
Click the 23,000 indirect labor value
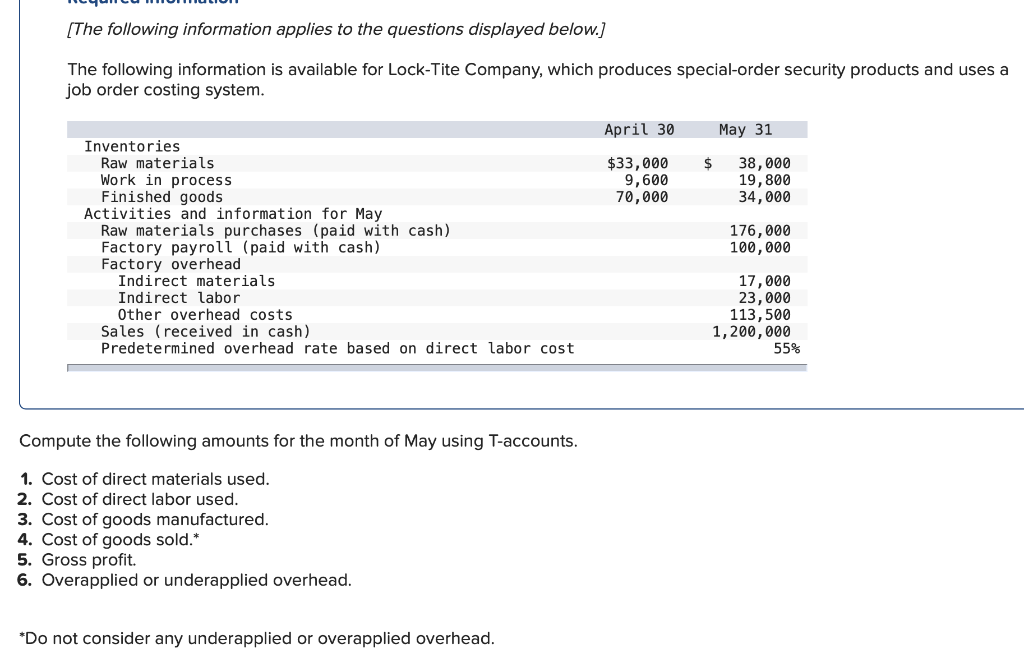(764, 298)
